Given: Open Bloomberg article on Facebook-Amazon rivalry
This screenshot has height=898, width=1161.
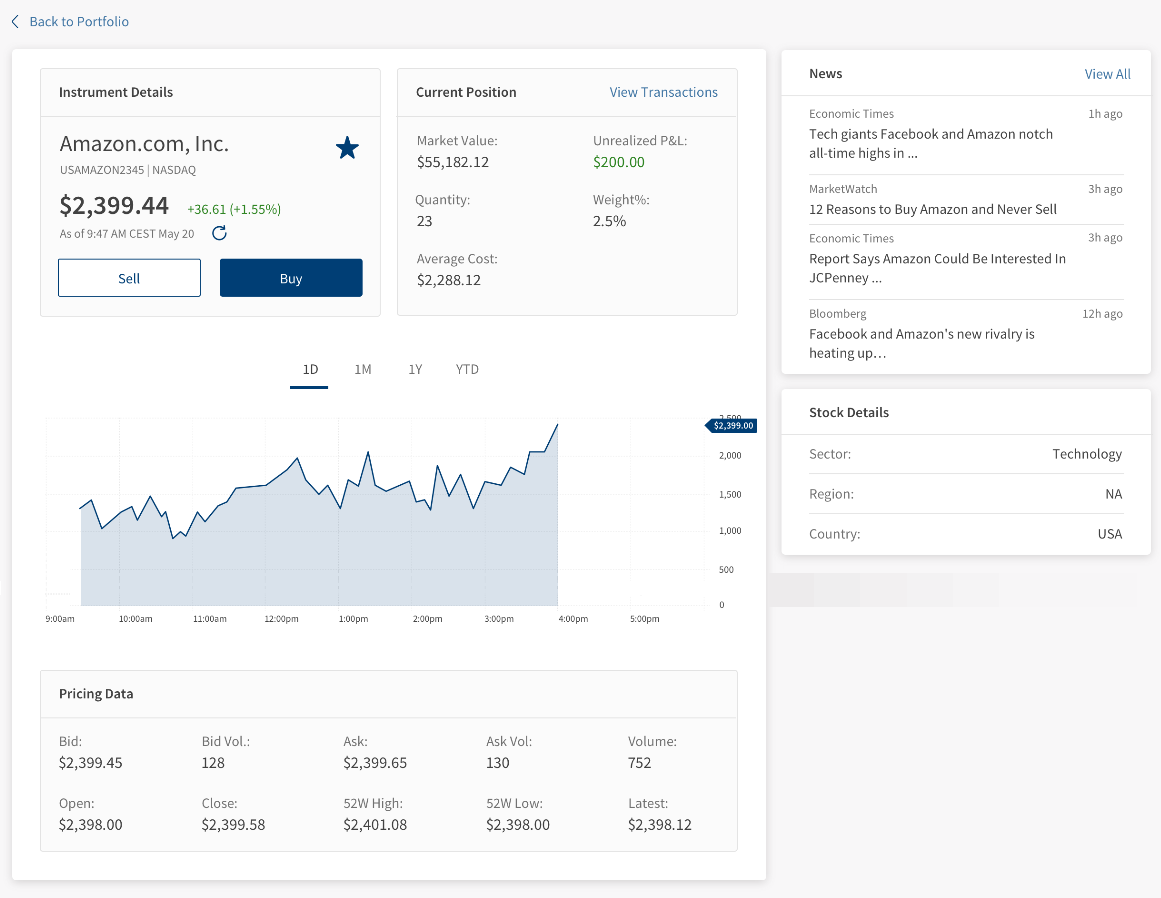Looking at the screenshot, I should [921, 344].
